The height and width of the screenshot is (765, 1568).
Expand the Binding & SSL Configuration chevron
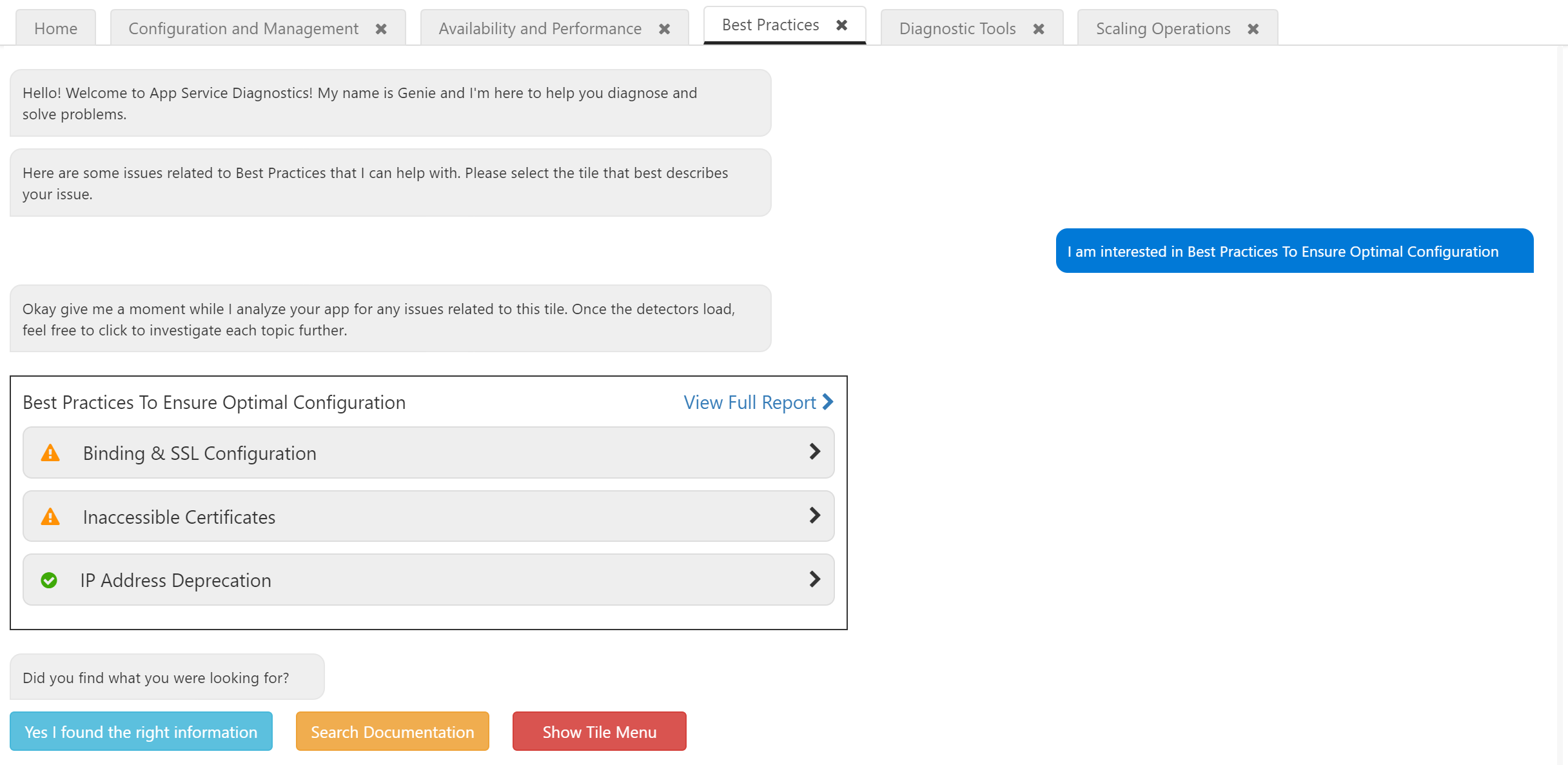tap(814, 452)
